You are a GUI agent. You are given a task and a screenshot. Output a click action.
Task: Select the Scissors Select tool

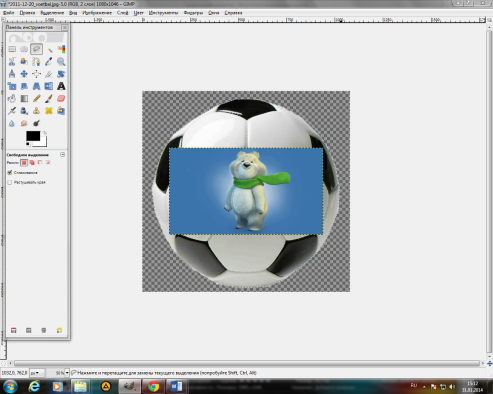[12, 61]
